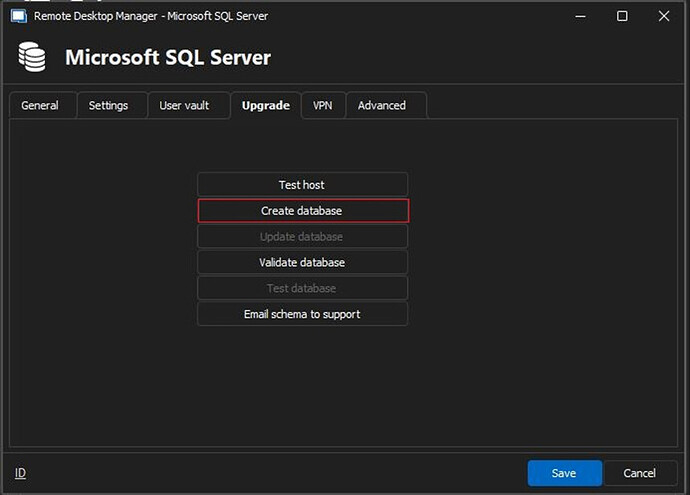
Task: Open the Advanced tab
Action: (386, 106)
